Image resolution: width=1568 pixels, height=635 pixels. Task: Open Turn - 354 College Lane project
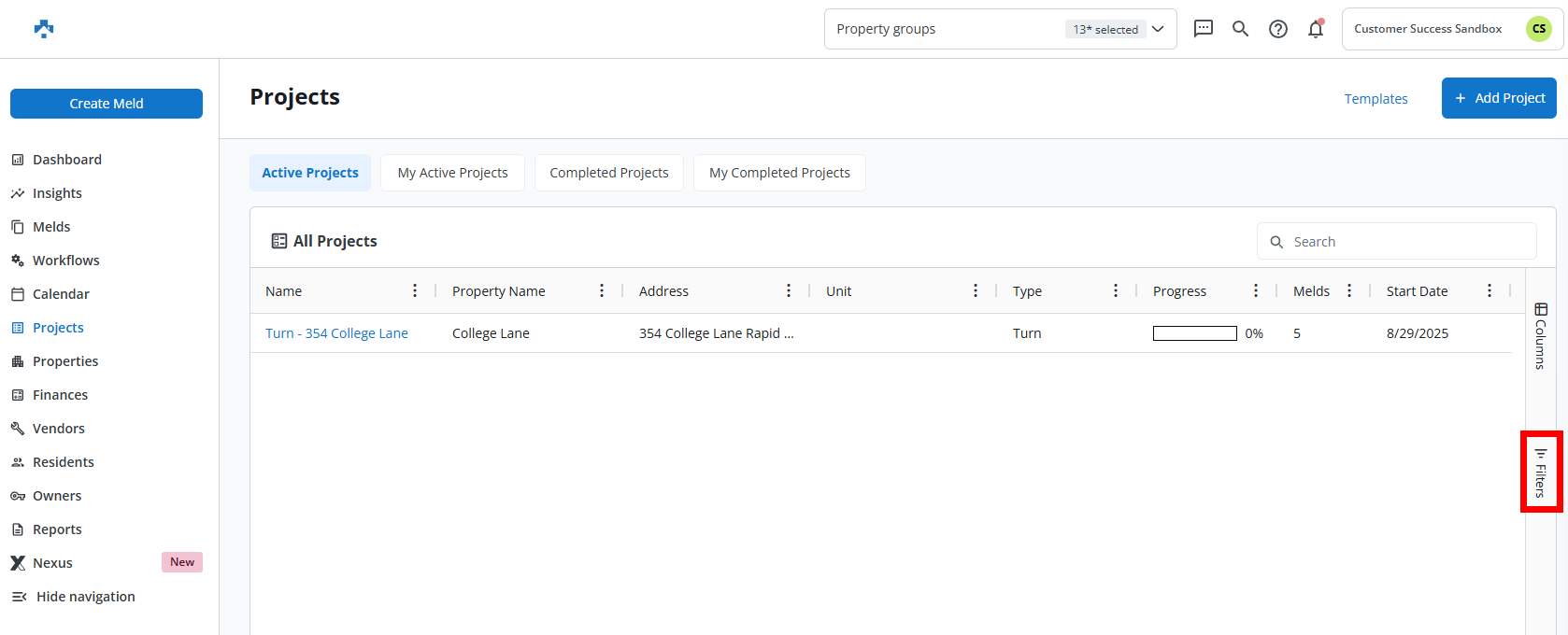click(x=336, y=333)
